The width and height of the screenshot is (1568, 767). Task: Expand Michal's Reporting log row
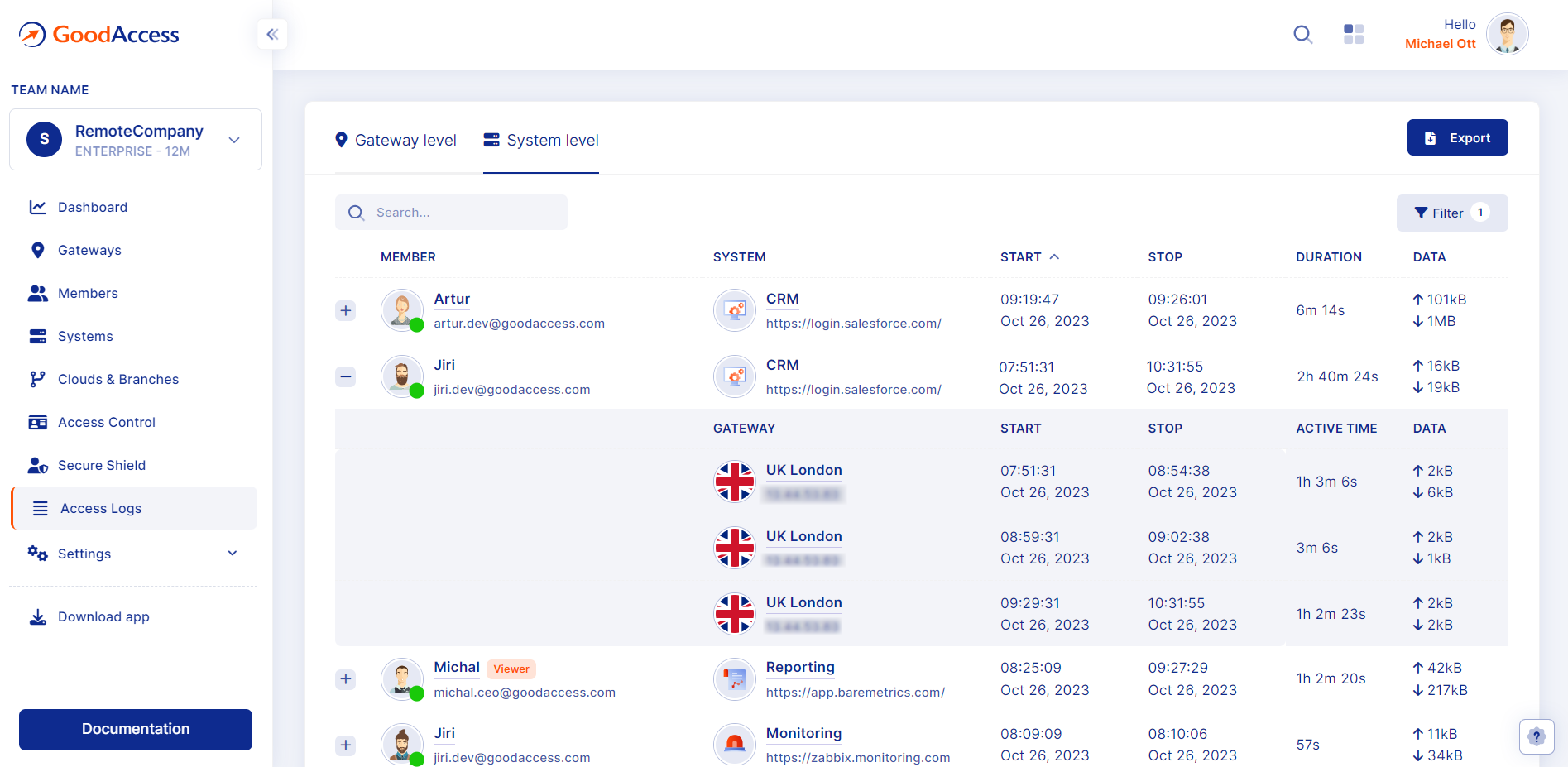point(346,678)
